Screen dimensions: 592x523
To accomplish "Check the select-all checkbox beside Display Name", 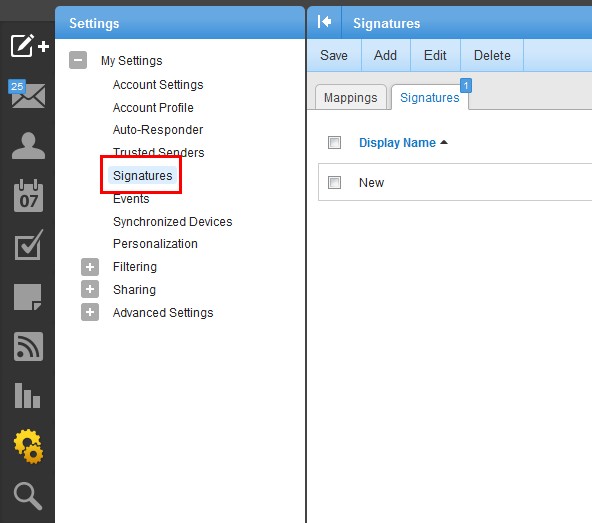I will click(x=334, y=143).
